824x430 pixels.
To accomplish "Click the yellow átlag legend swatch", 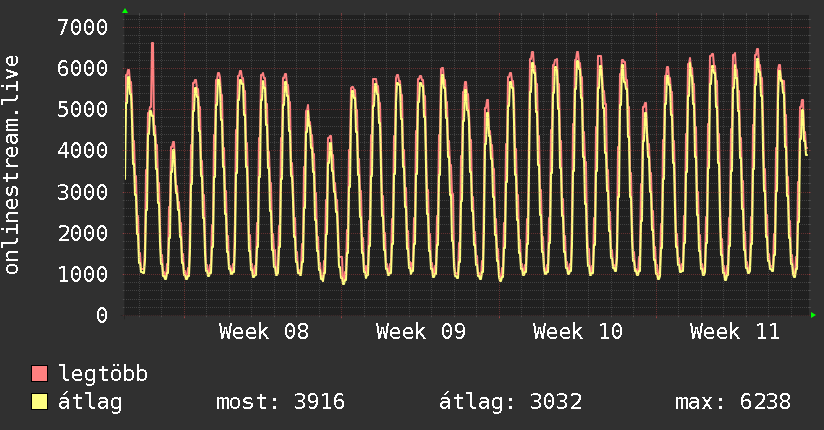I will point(40,402).
